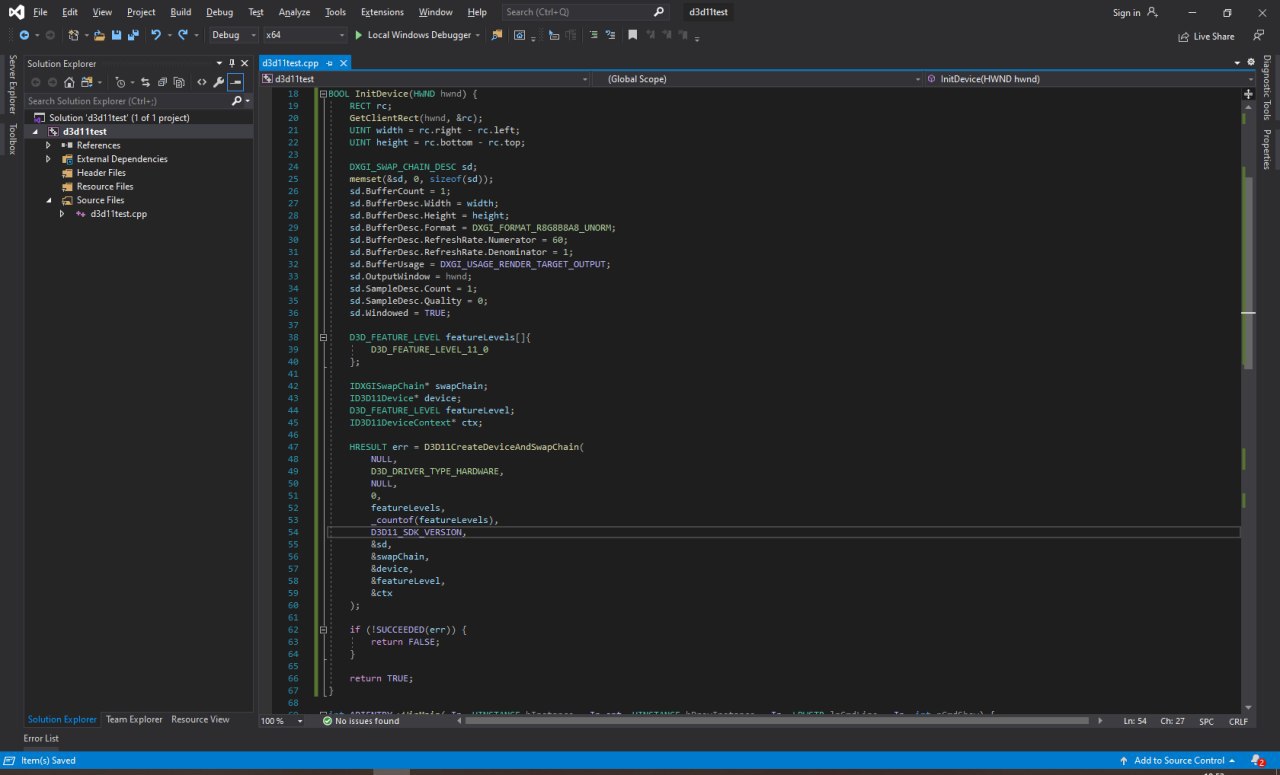
Task: Start Local Windows Debugger with the green play icon
Action: pyautogui.click(x=359, y=35)
